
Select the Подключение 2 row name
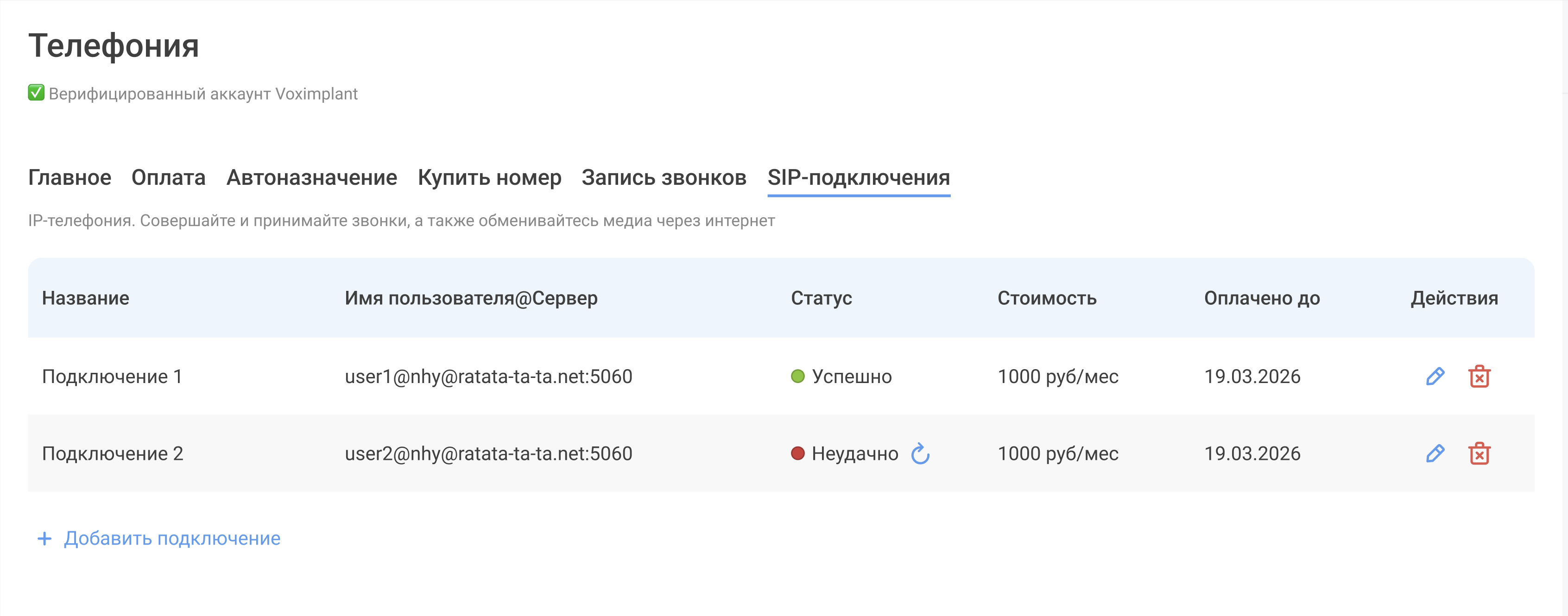click(x=113, y=453)
